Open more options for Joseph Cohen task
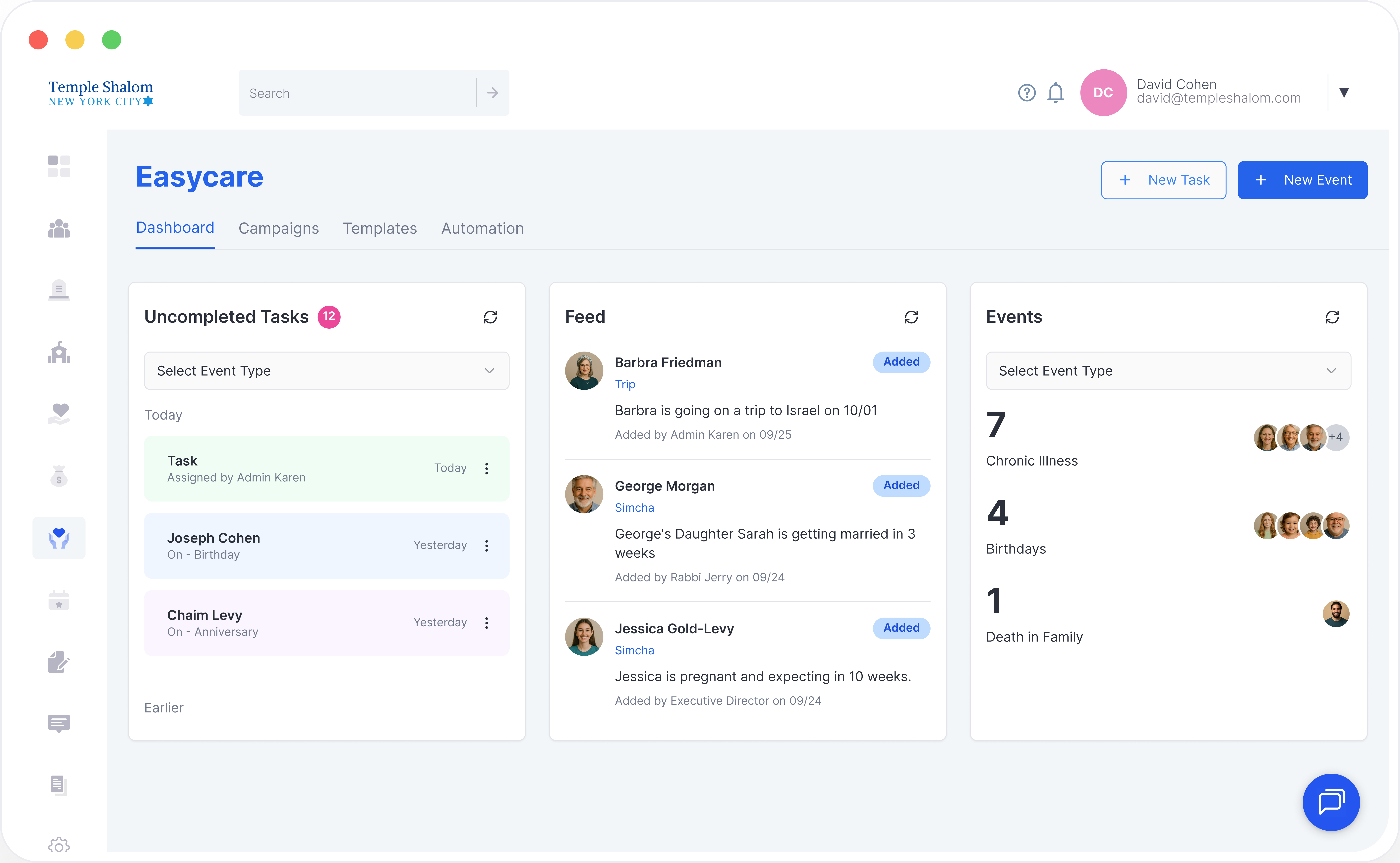The width and height of the screenshot is (1400, 863). coord(487,546)
